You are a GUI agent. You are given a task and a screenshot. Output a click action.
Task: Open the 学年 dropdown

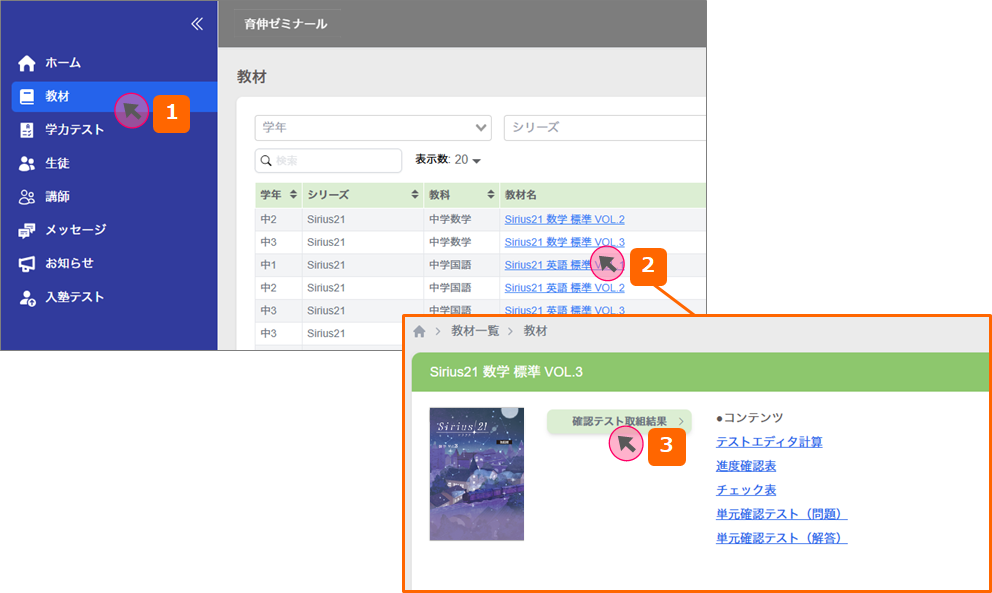[373, 127]
